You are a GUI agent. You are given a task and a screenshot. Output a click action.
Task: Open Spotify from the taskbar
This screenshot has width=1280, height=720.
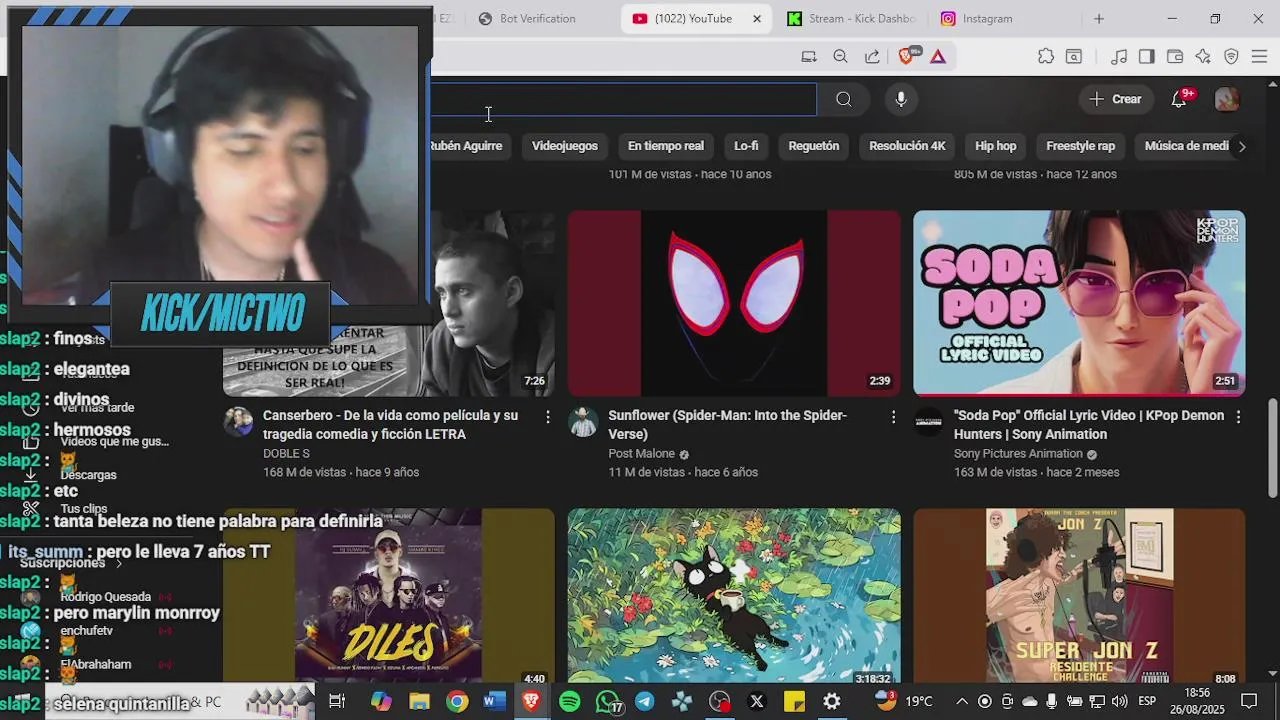[570, 702]
